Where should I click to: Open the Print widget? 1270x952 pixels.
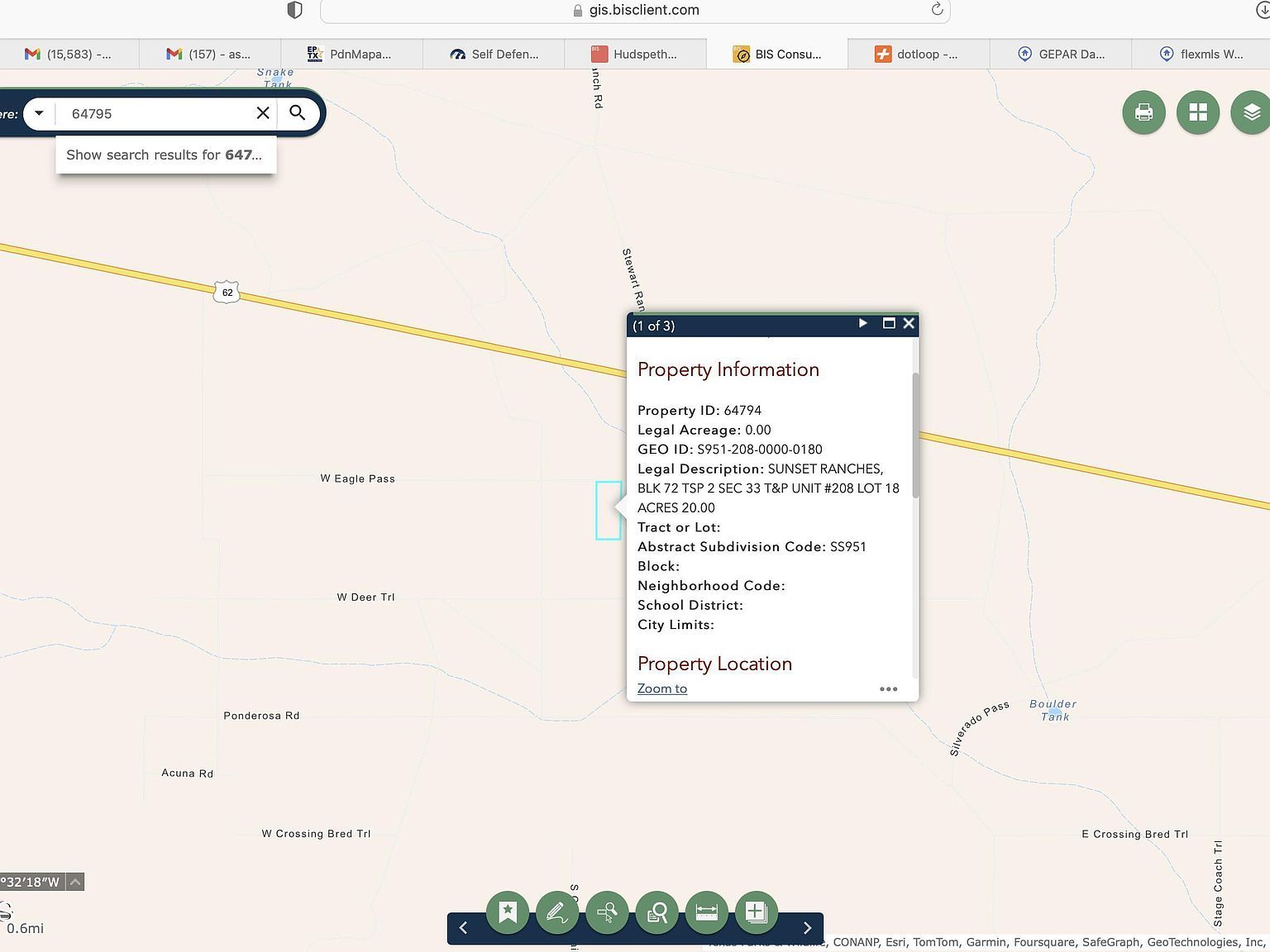[x=1143, y=112]
